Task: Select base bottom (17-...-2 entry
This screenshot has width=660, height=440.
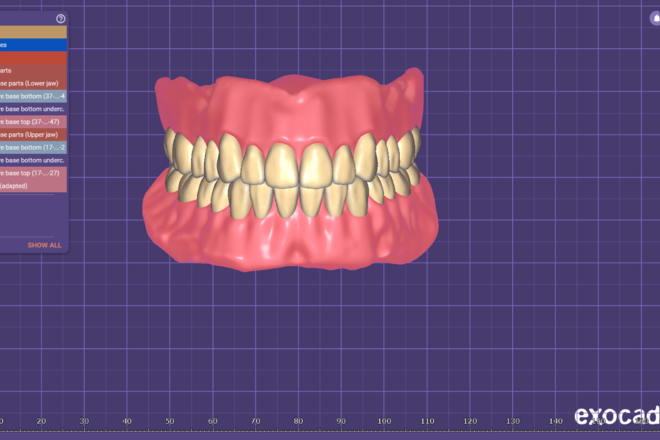Action: click(x=33, y=147)
